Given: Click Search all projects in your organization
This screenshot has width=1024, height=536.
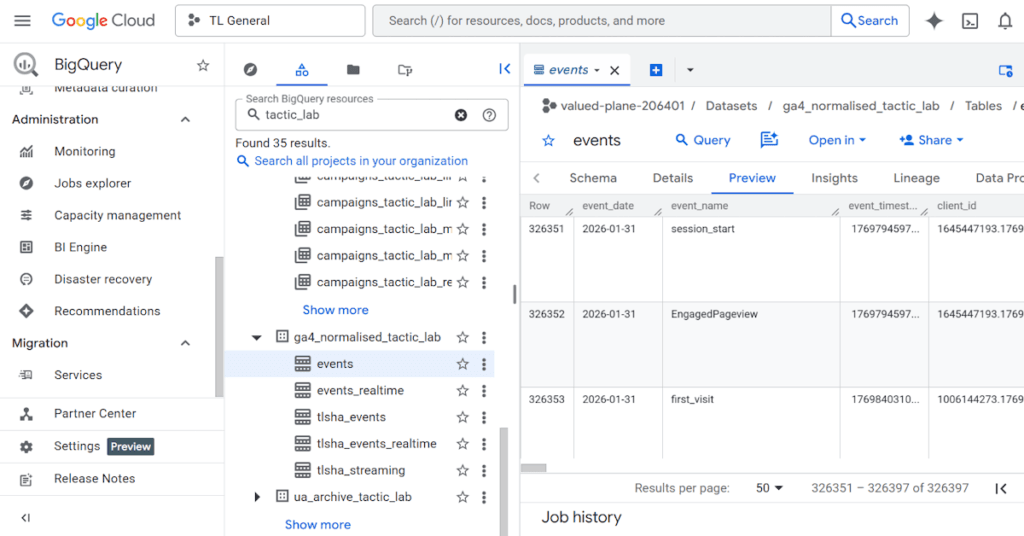Looking at the screenshot, I should [360, 161].
